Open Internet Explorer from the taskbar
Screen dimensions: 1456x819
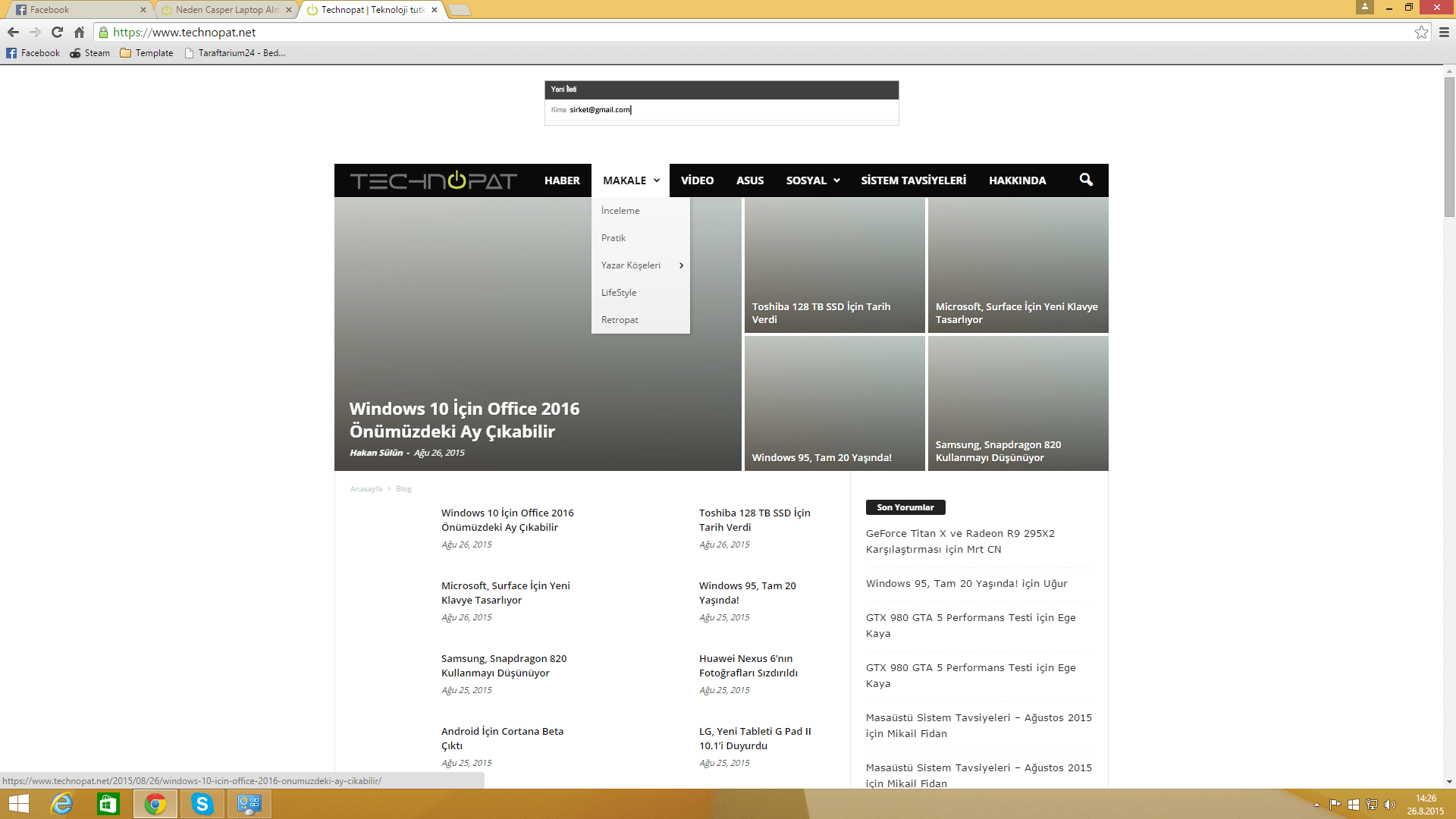(x=61, y=804)
